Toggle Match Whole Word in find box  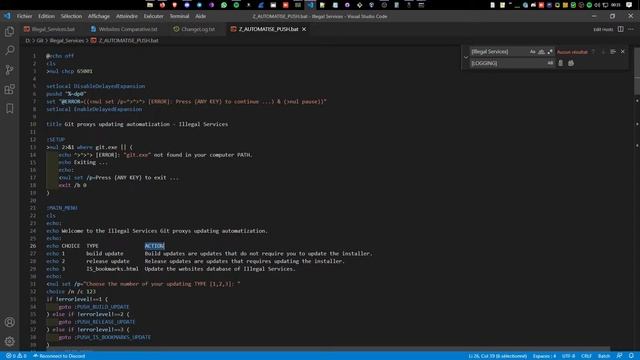coord(541,52)
